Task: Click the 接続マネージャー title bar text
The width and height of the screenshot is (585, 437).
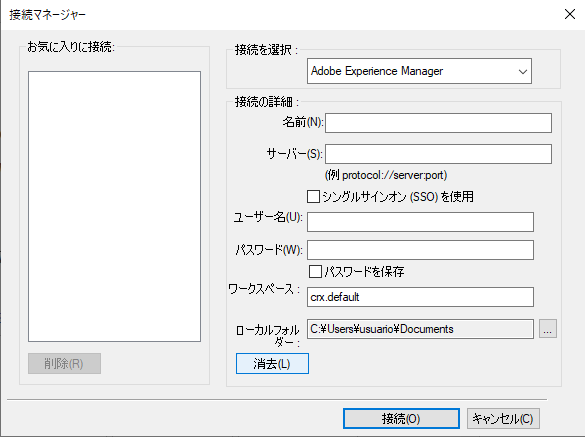Action: (47, 15)
